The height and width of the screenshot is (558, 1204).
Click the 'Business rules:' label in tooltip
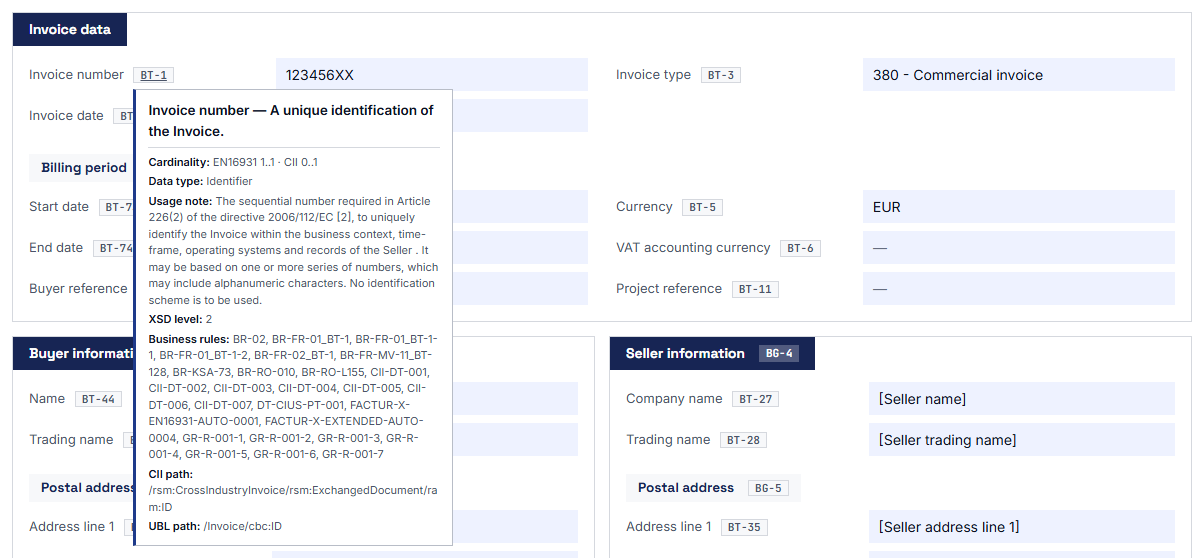click(189, 339)
